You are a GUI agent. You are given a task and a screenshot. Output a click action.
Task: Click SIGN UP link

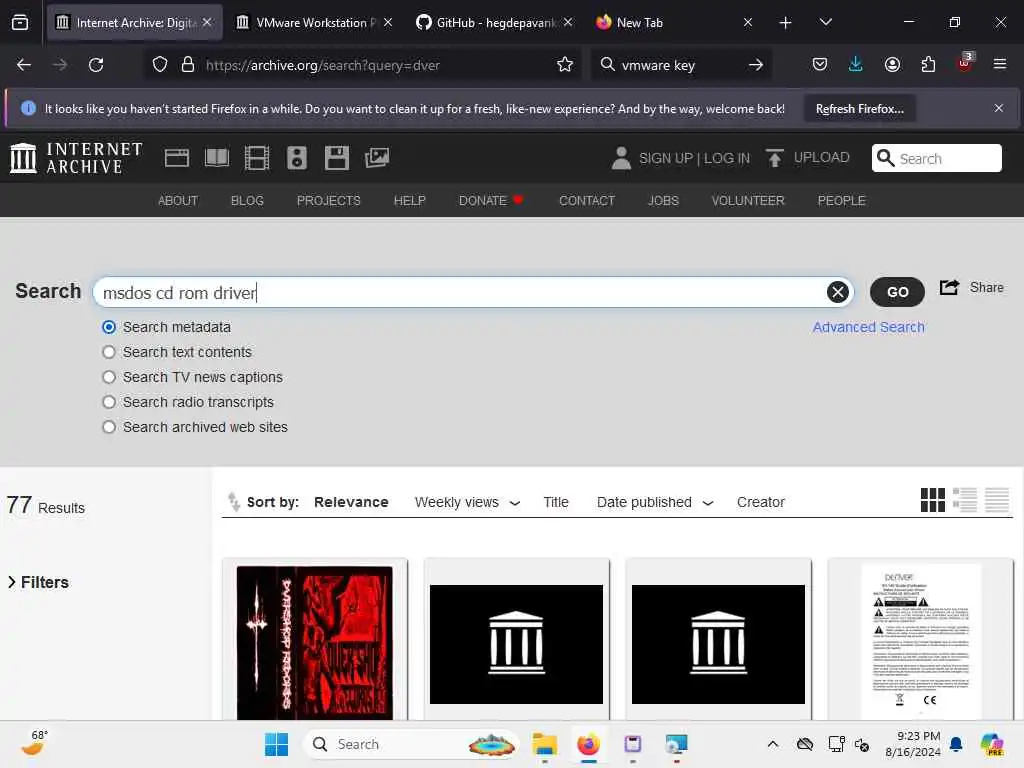665,158
